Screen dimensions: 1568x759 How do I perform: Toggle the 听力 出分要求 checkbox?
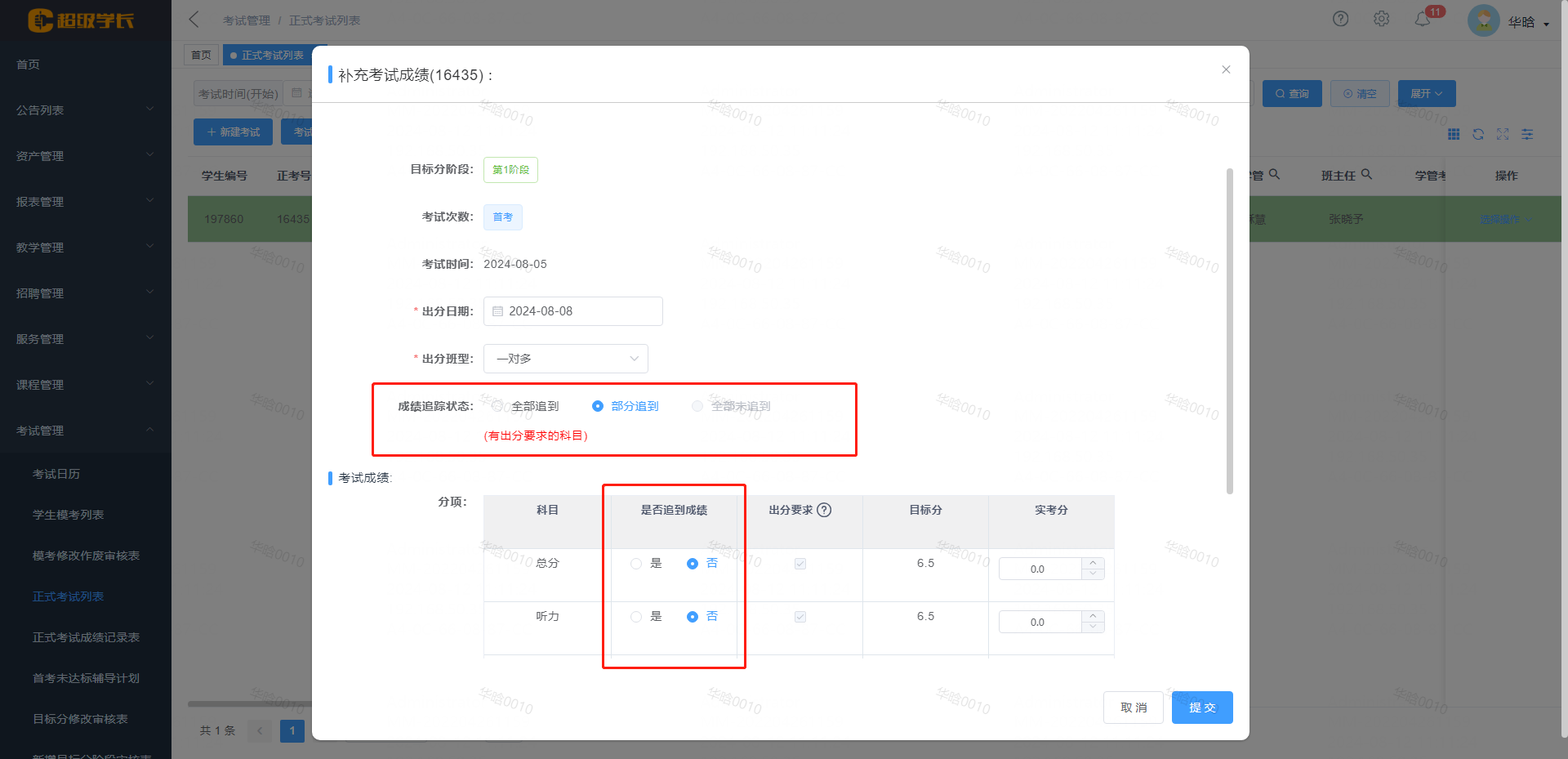coord(800,617)
